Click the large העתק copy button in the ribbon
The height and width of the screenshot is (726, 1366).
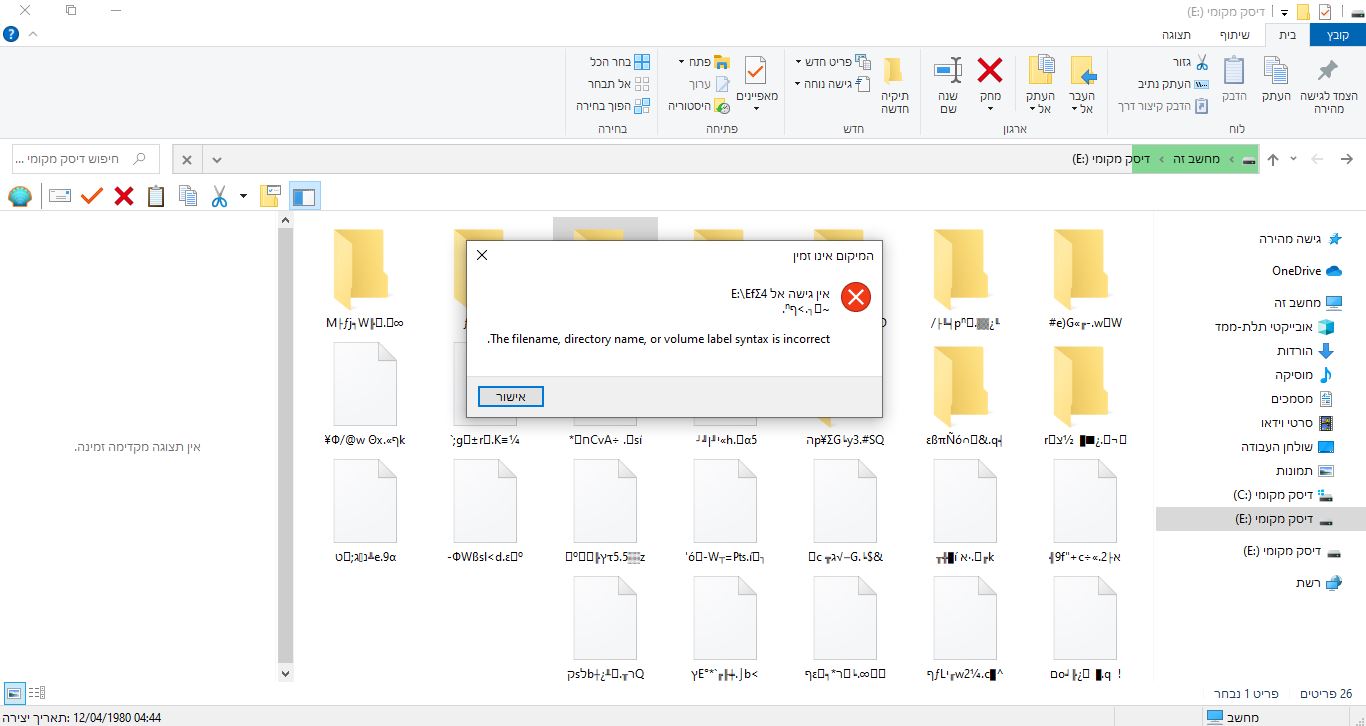coord(1276,79)
